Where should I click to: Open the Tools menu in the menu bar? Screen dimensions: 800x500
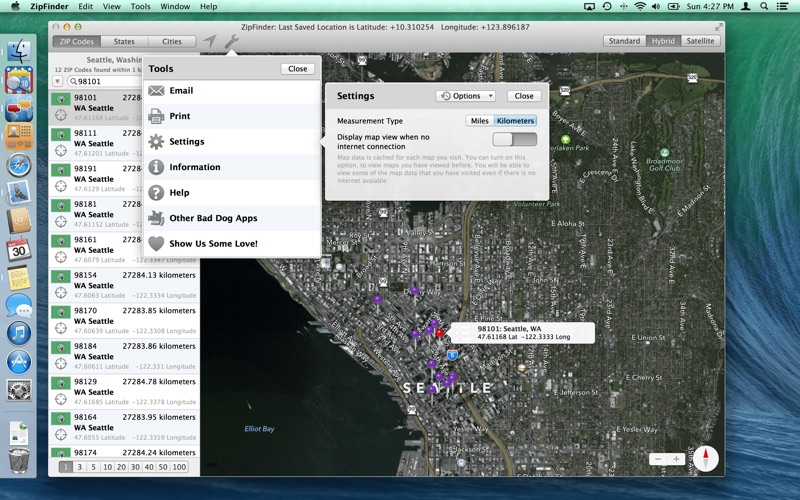[x=140, y=6]
